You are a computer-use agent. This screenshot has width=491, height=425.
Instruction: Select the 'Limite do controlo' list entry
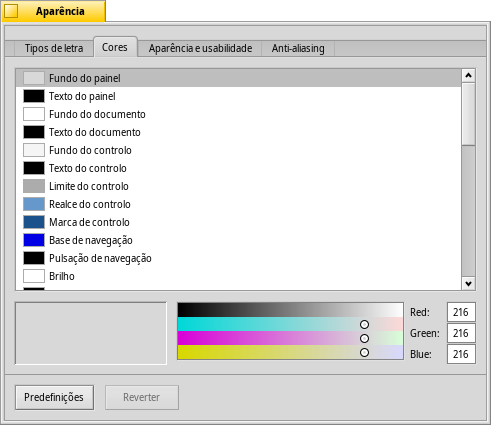tap(238, 186)
